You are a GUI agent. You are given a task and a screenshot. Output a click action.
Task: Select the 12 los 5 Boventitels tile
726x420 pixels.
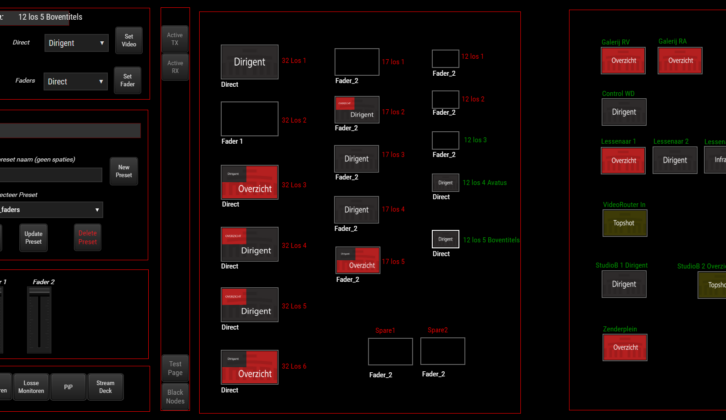point(445,239)
